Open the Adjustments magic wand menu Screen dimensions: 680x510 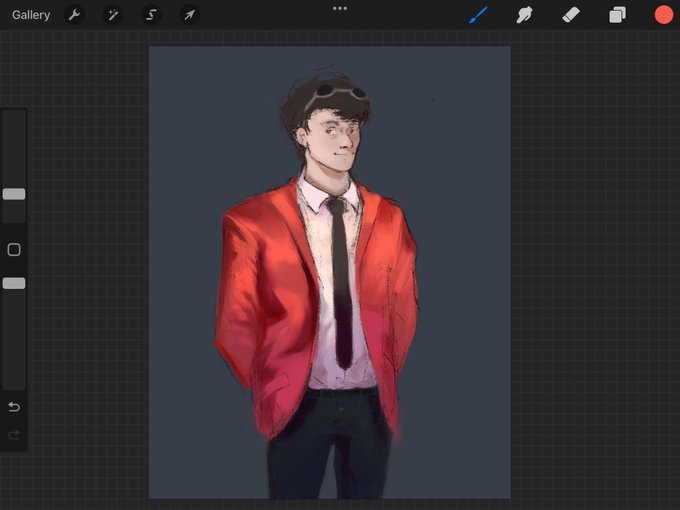tap(113, 15)
